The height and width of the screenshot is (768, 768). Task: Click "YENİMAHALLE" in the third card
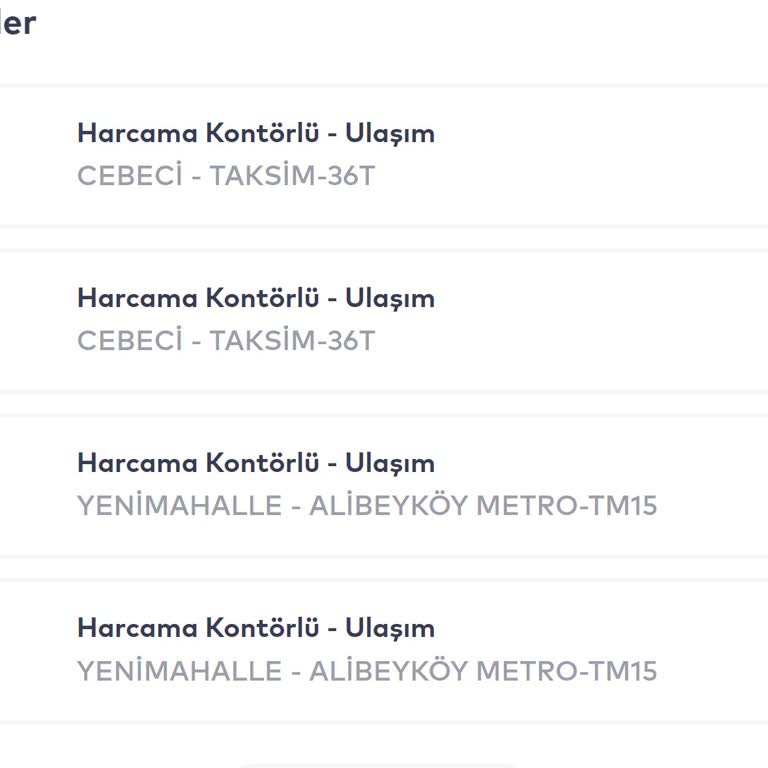179,506
